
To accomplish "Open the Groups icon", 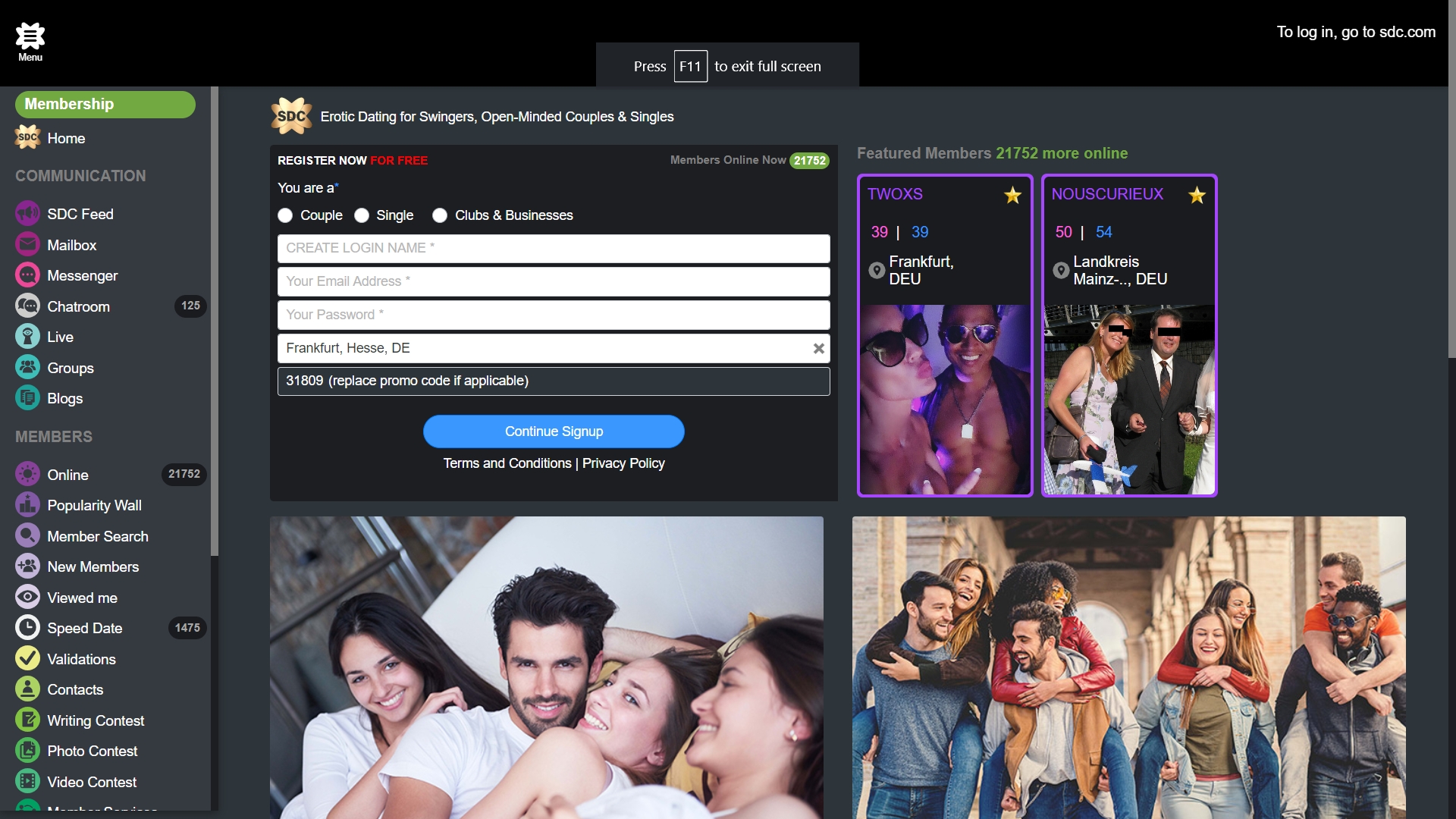I will pos(28,368).
